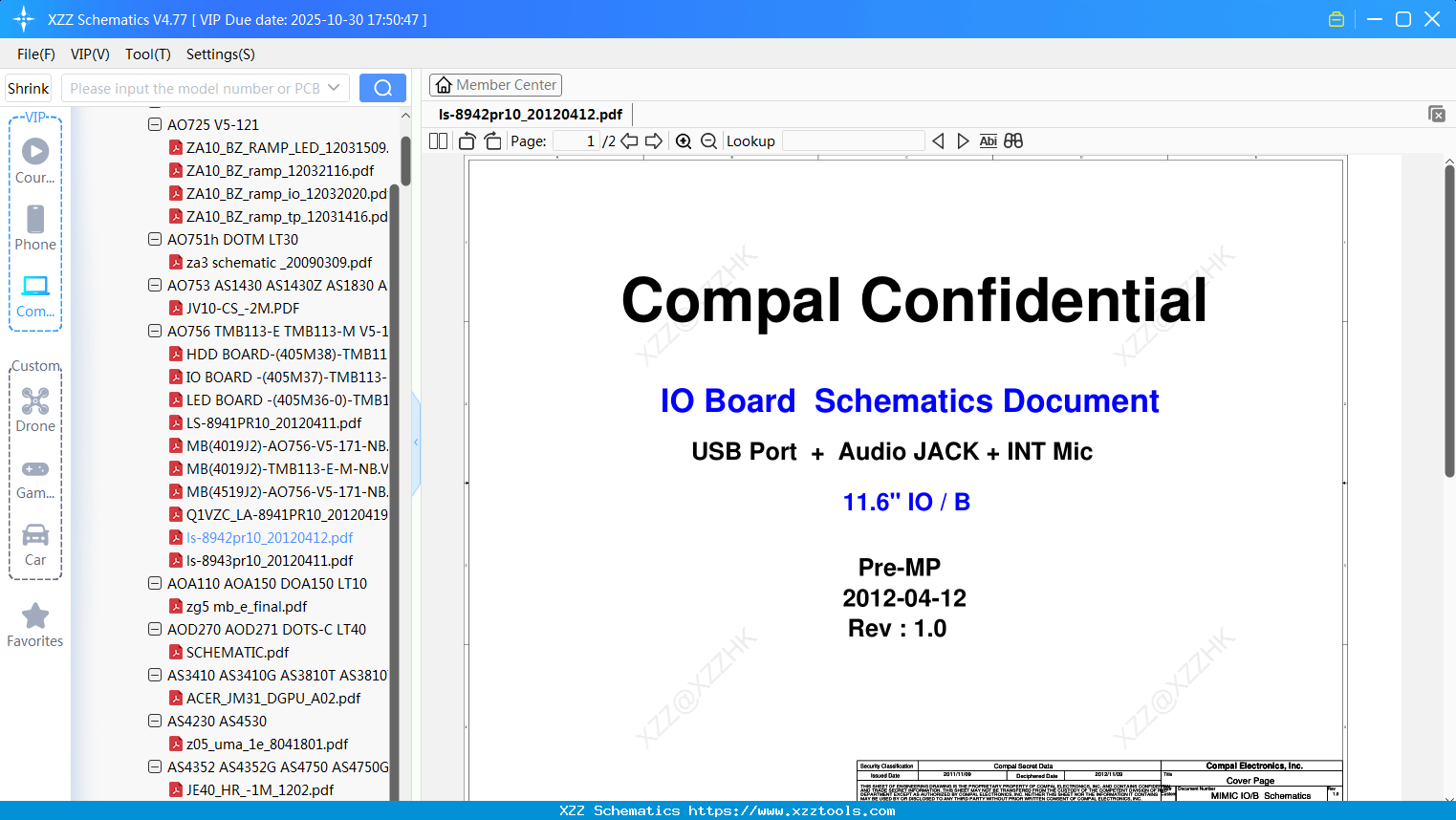The height and width of the screenshot is (820, 1456).
Task: Open the Member Center
Action: [x=495, y=85]
